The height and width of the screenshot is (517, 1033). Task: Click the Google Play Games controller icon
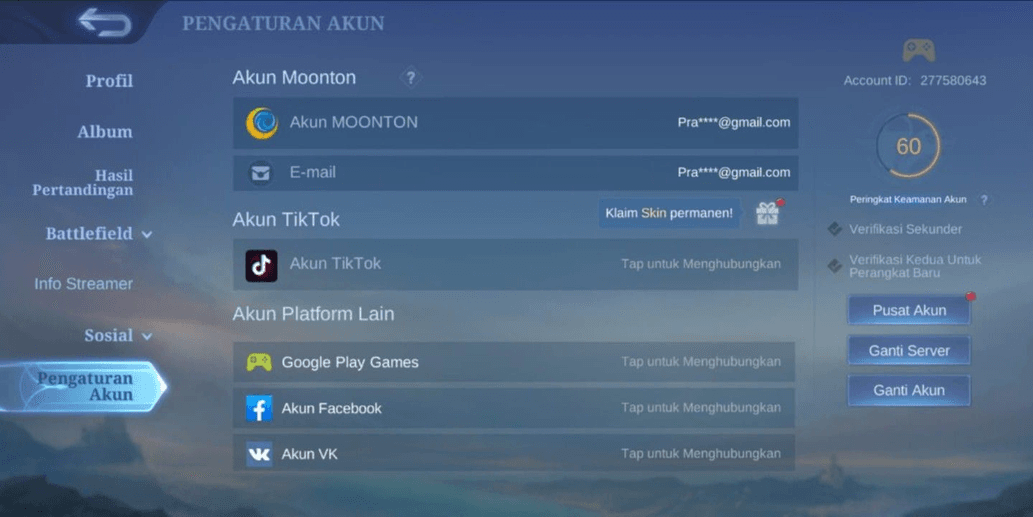(x=259, y=362)
